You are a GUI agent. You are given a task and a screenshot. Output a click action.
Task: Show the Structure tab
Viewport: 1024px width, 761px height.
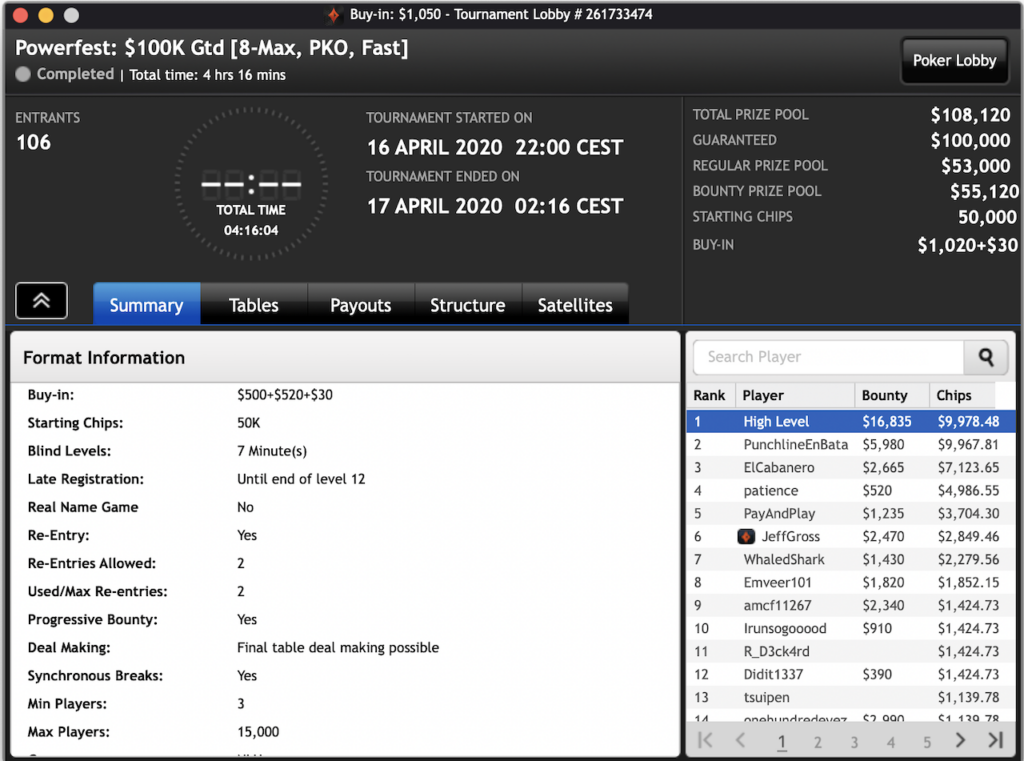click(467, 305)
